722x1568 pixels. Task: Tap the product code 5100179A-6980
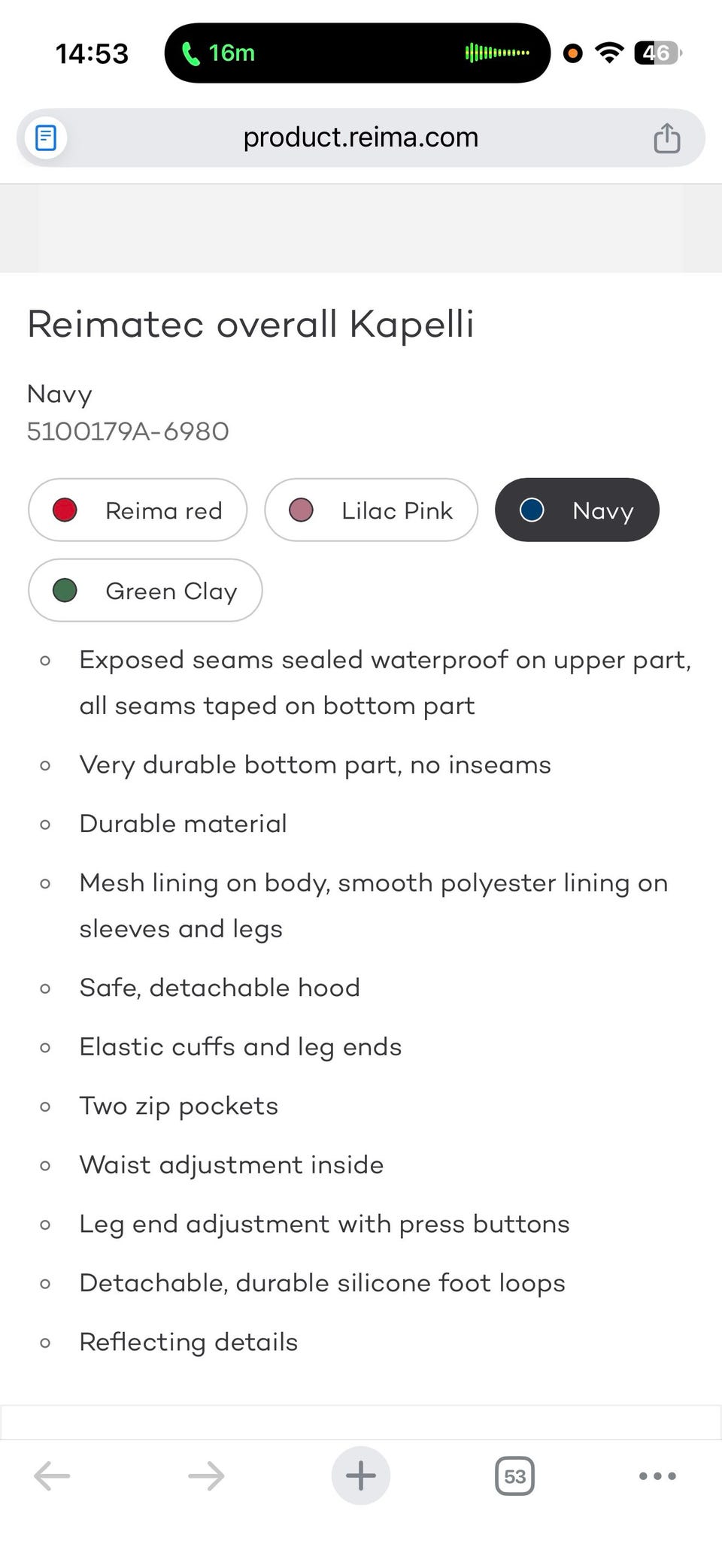pos(128,431)
